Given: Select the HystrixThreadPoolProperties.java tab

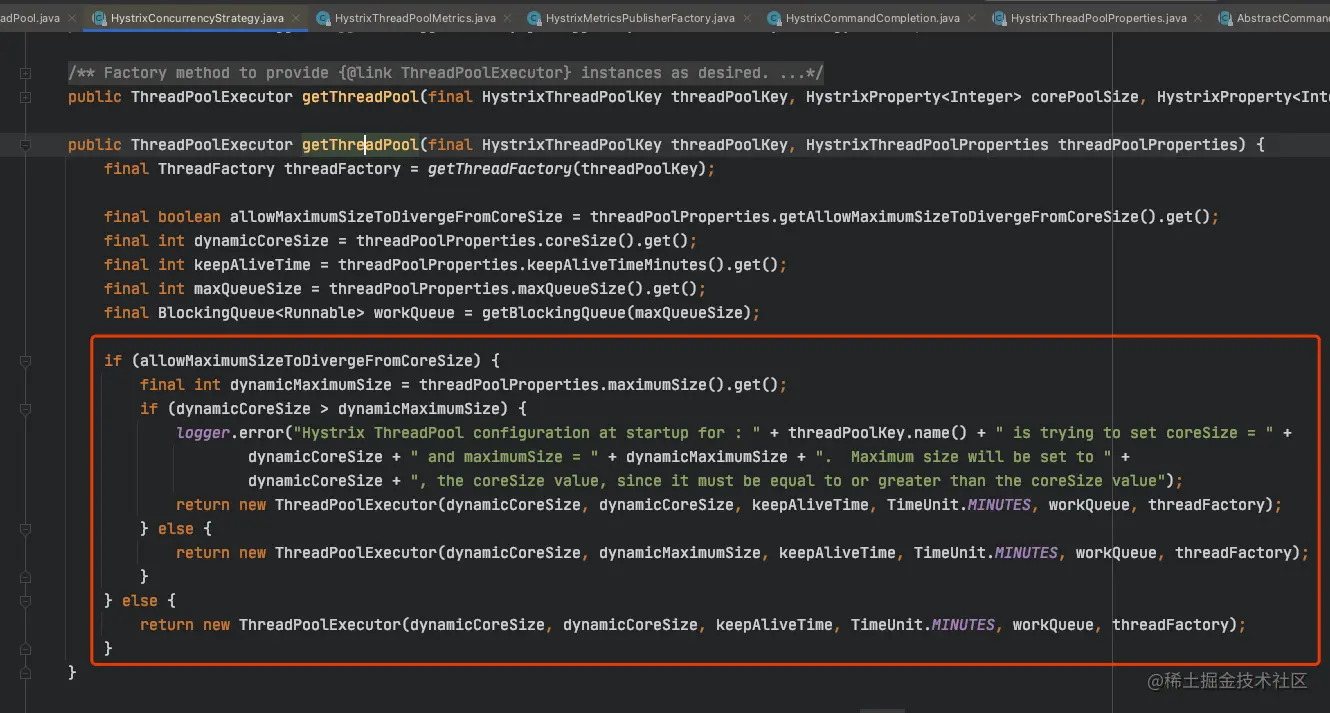Looking at the screenshot, I should tap(1098, 18).
